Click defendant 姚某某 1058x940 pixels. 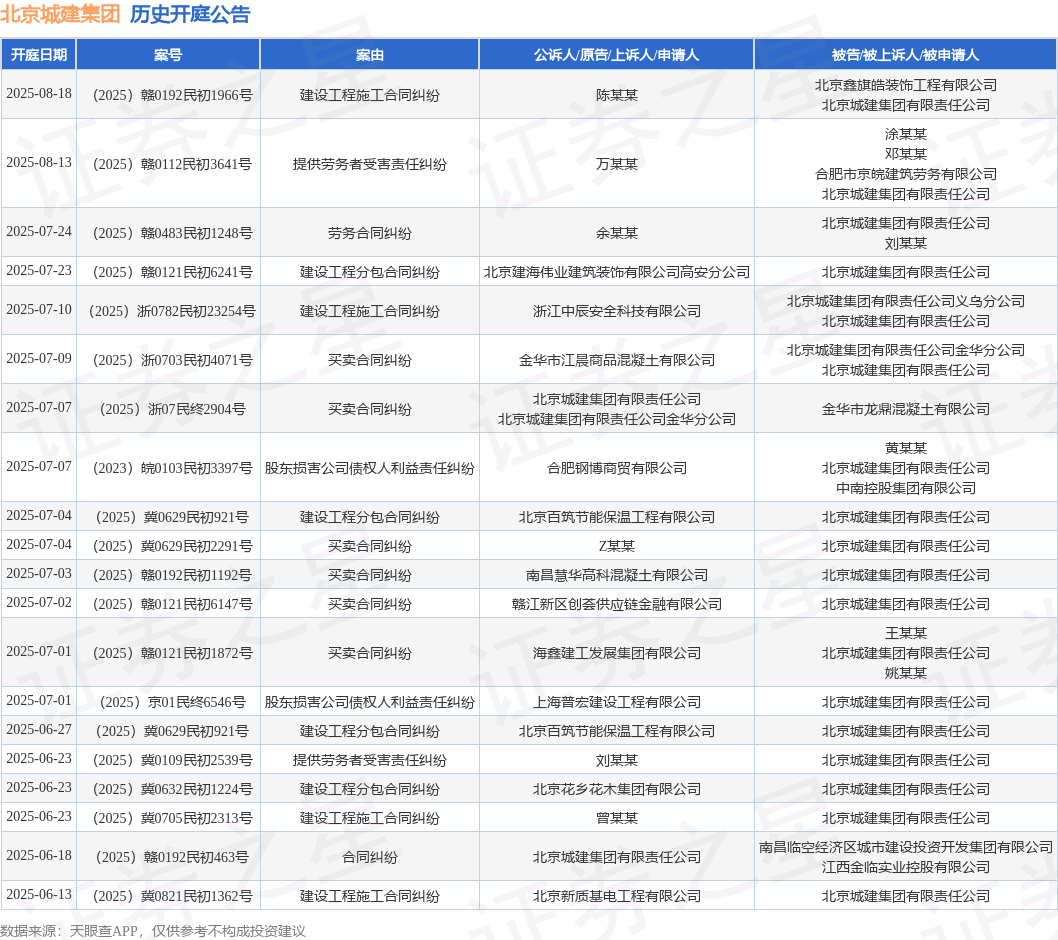click(x=906, y=673)
